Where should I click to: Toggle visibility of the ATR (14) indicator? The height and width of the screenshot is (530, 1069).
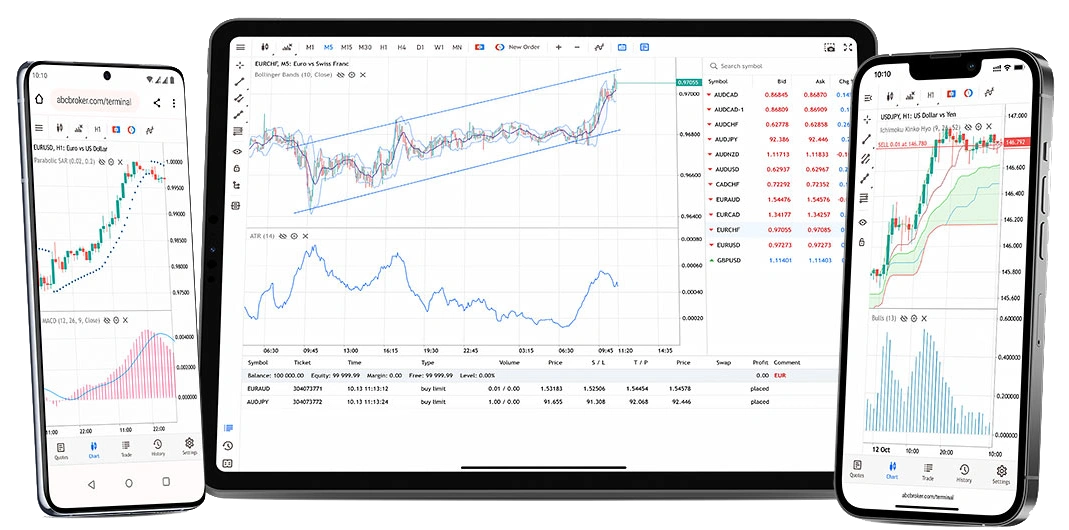click(x=283, y=236)
